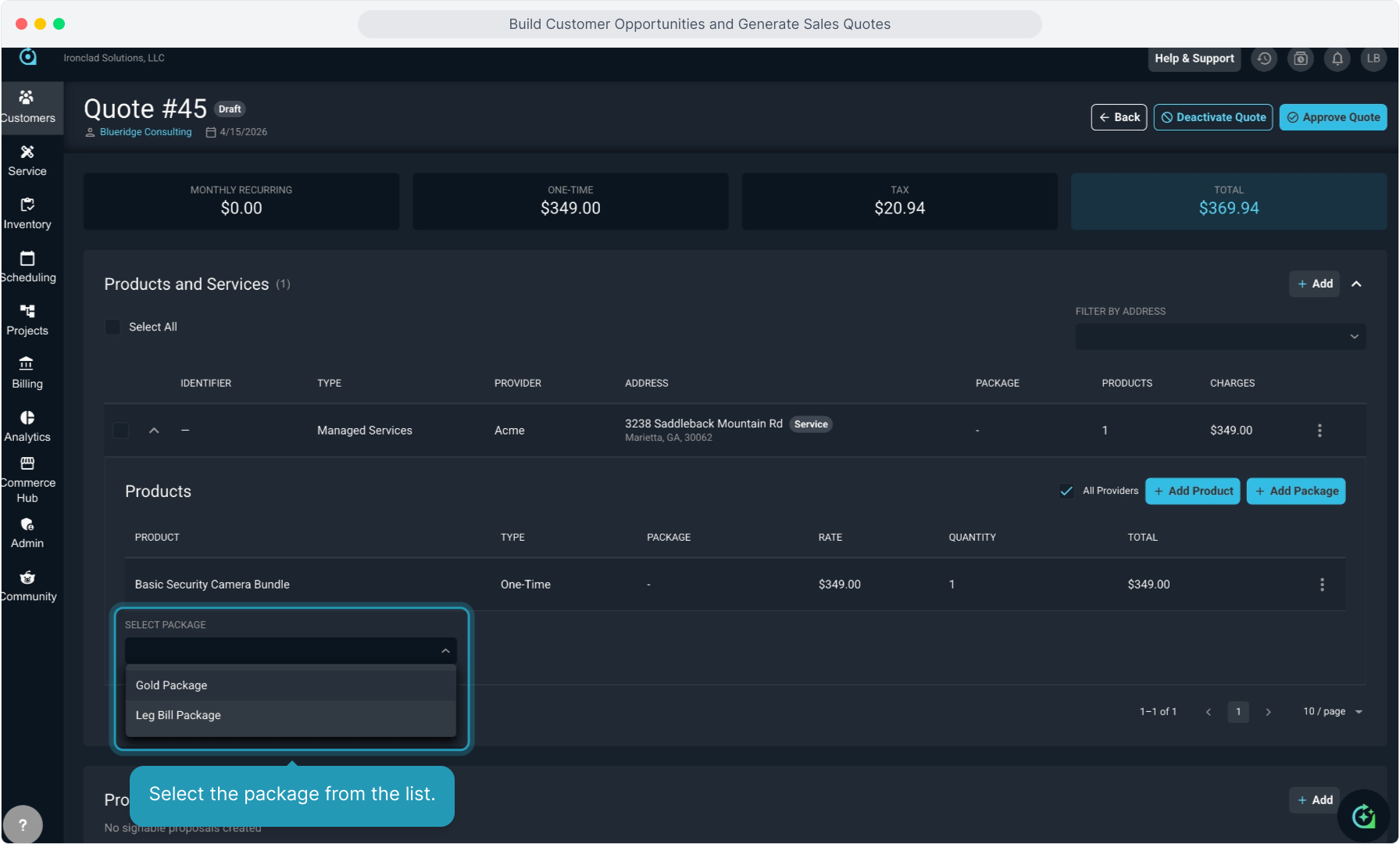Open the Filter by Address dropdown
The width and height of the screenshot is (1400, 844).
pyautogui.click(x=1220, y=337)
